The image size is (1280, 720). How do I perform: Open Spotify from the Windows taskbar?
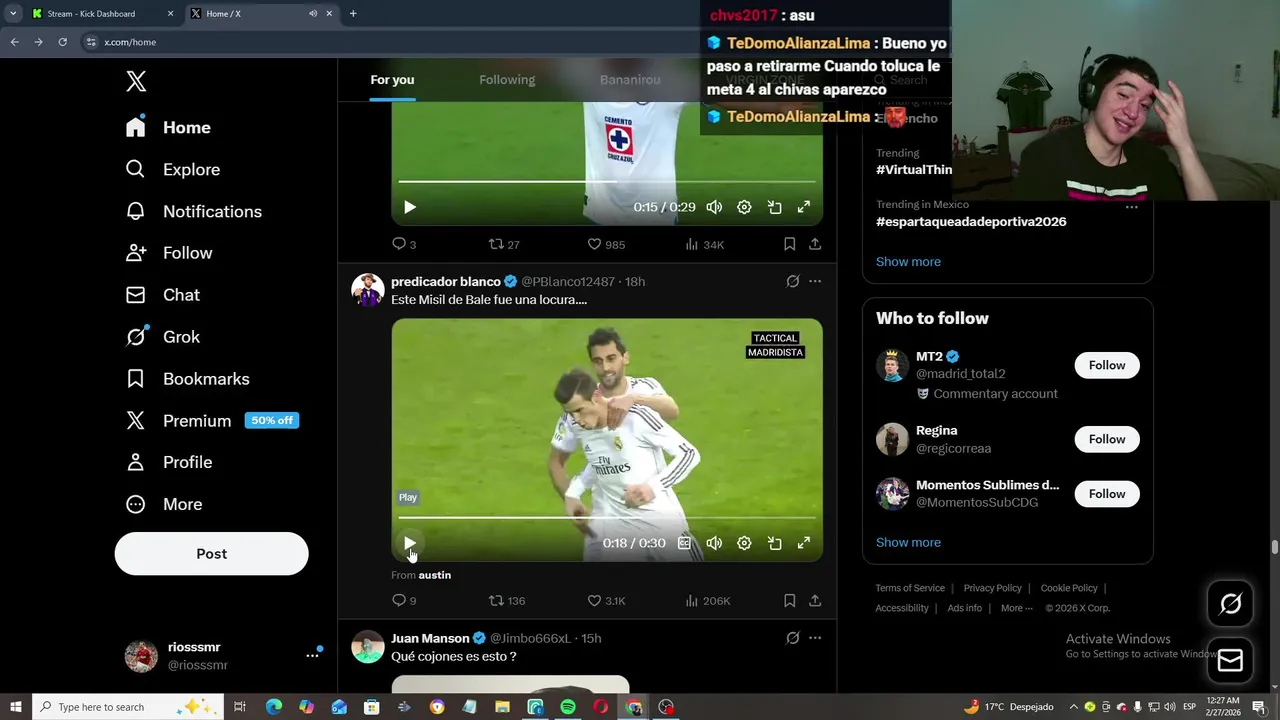[568, 707]
